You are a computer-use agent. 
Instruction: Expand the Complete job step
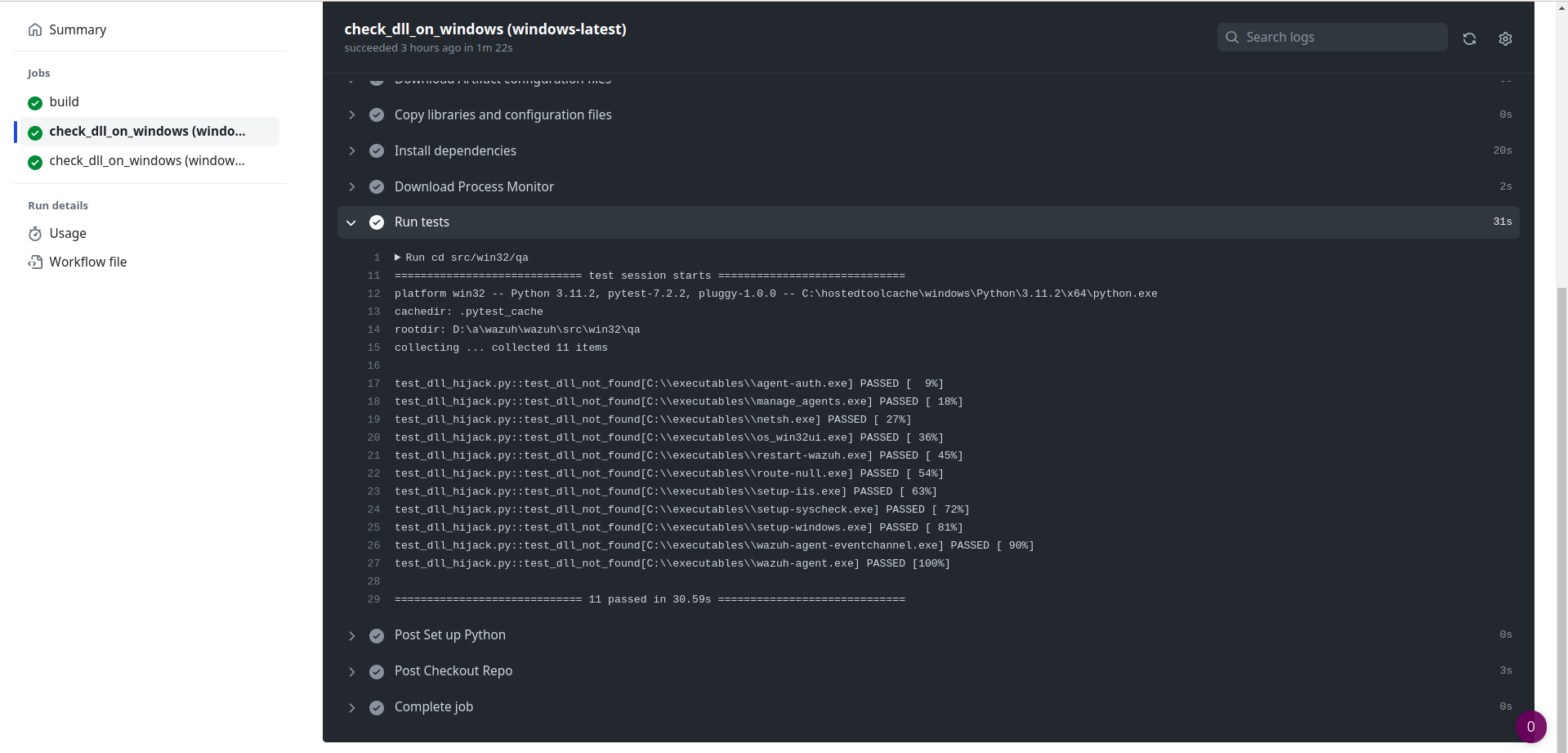(351, 708)
